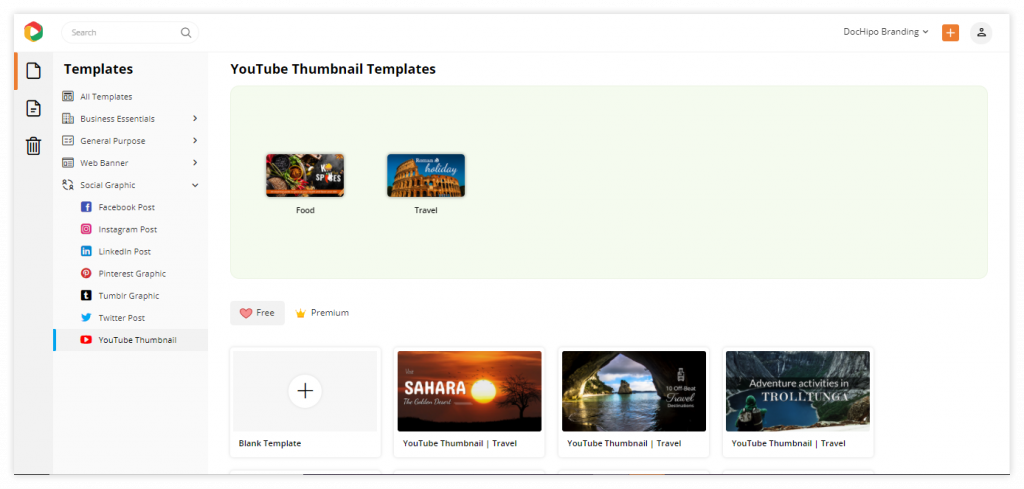Open the Documents icon in left rail
The height and width of the screenshot is (489, 1024).
point(33,108)
